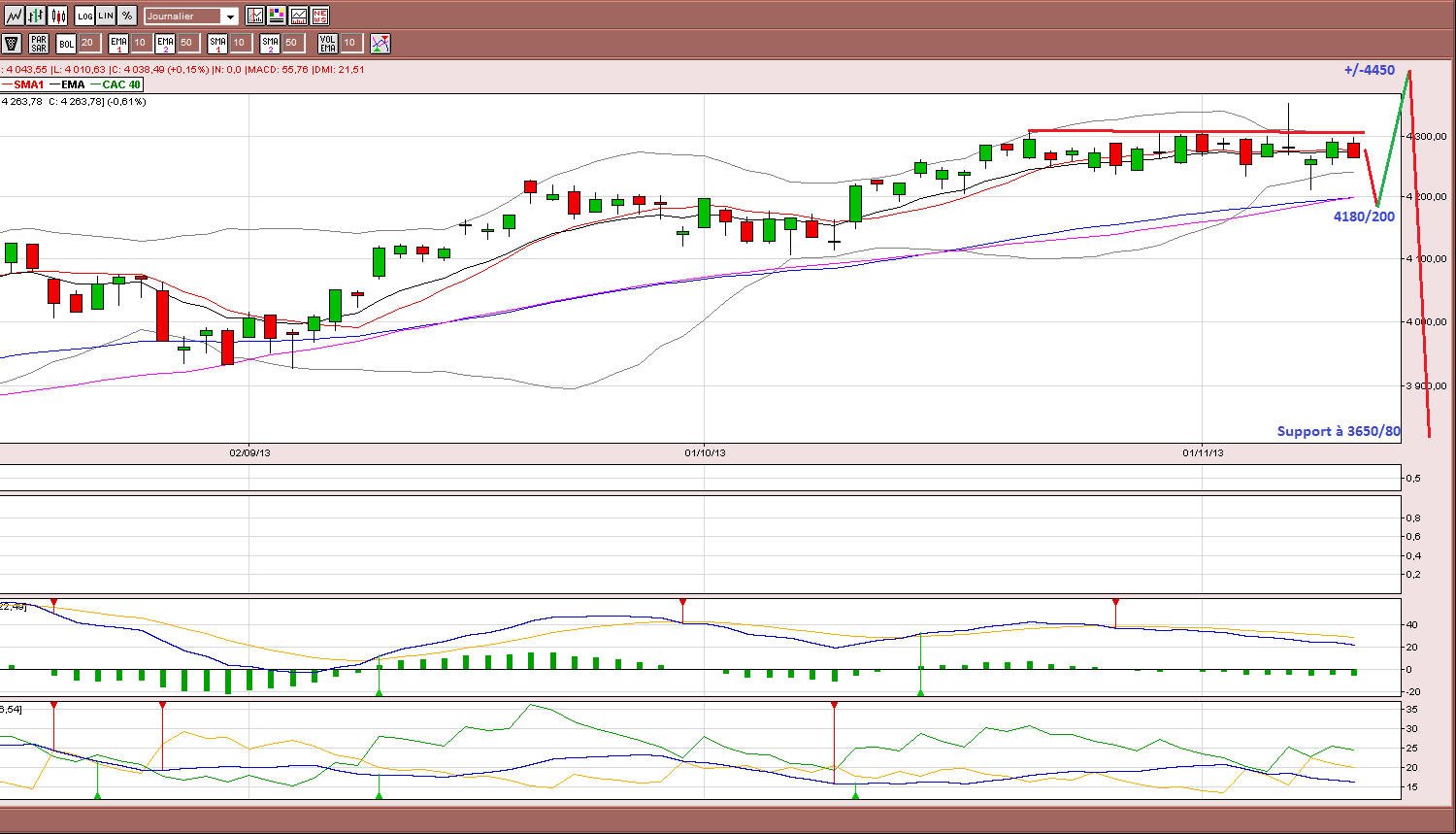
Task: Toggle the percent scale button
Action: 127,16
